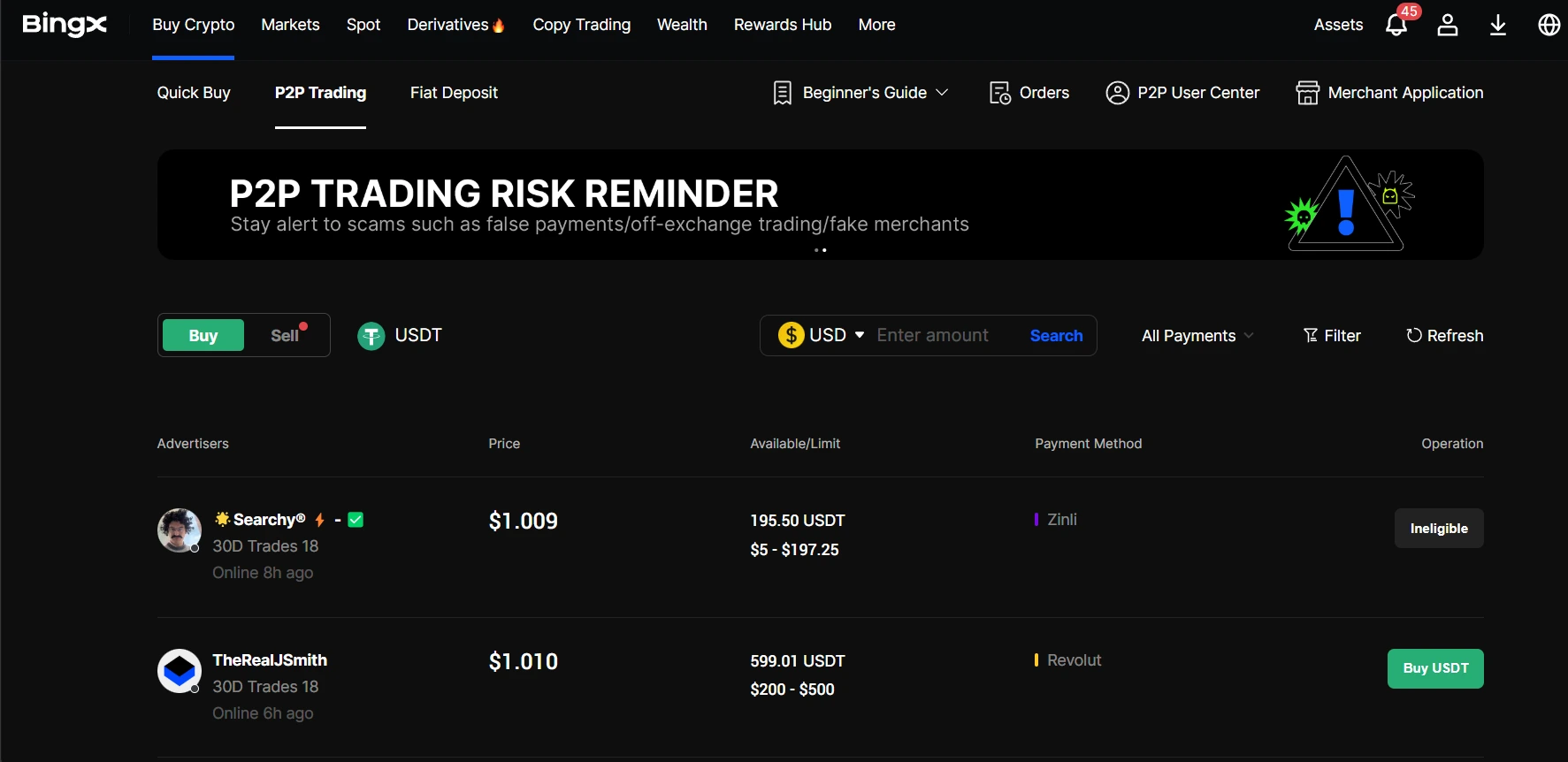Click the Payment Method column header
This screenshot has width=1568, height=762.
tap(1089, 444)
